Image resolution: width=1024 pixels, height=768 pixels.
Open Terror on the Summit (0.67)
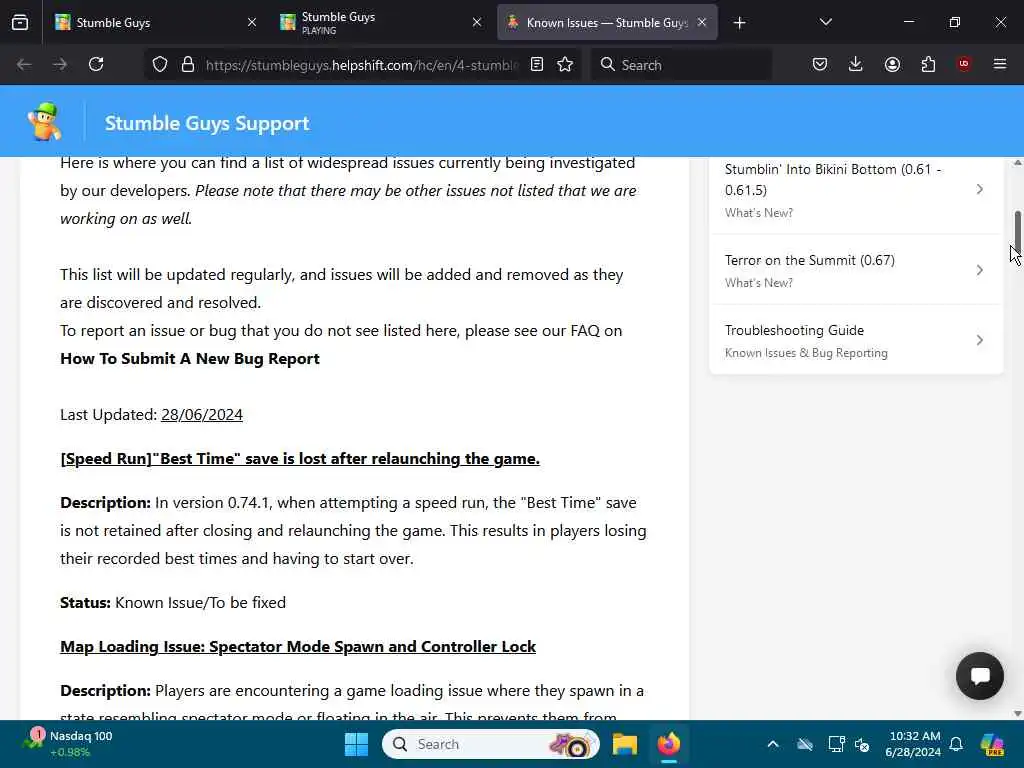click(856, 270)
